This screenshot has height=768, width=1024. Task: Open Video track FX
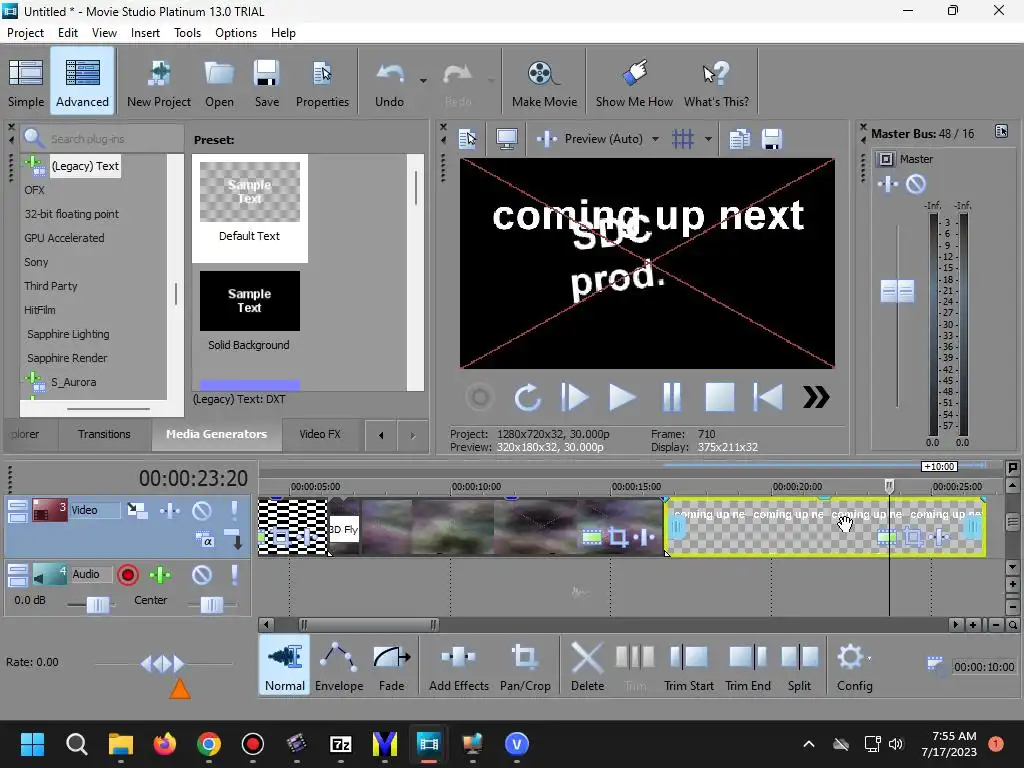[170, 510]
